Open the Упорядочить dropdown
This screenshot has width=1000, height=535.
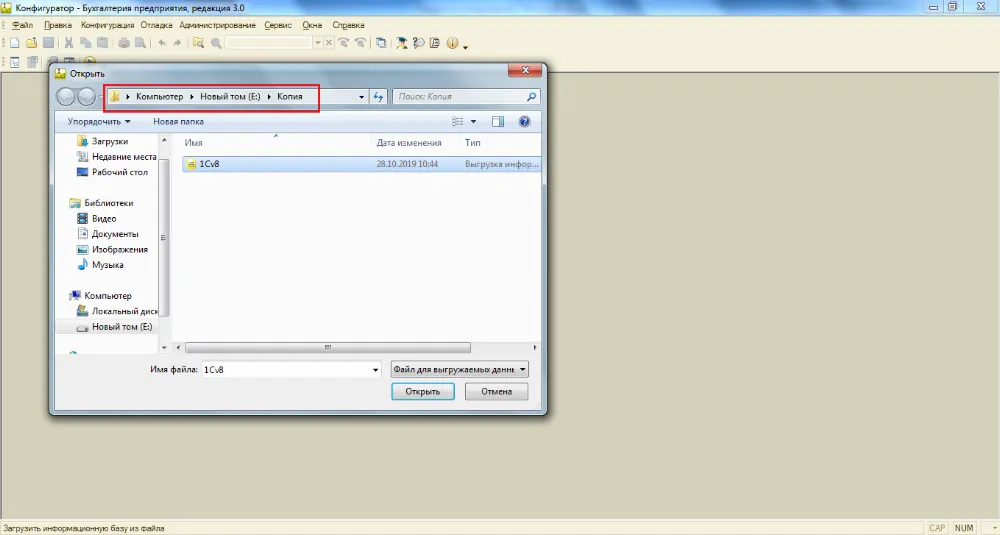[99, 122]
